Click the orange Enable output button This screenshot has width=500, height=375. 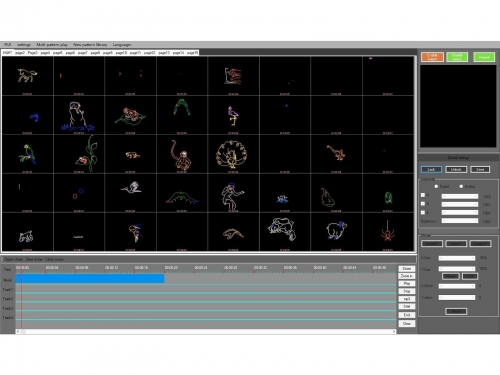[432, 57]
